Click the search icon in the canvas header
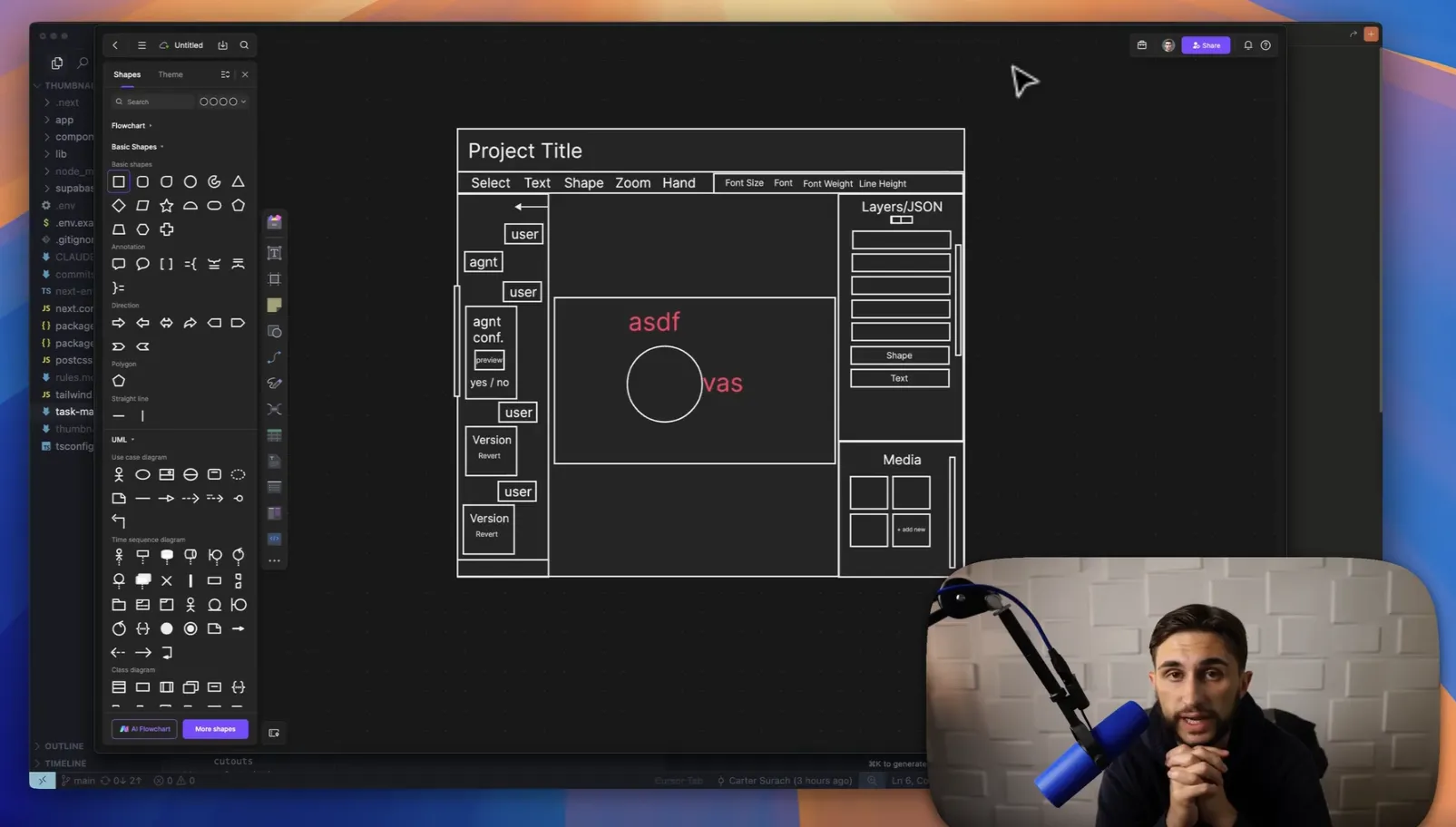The width and height of the screenshot is (1456, 827). click(x=244, y=44)
